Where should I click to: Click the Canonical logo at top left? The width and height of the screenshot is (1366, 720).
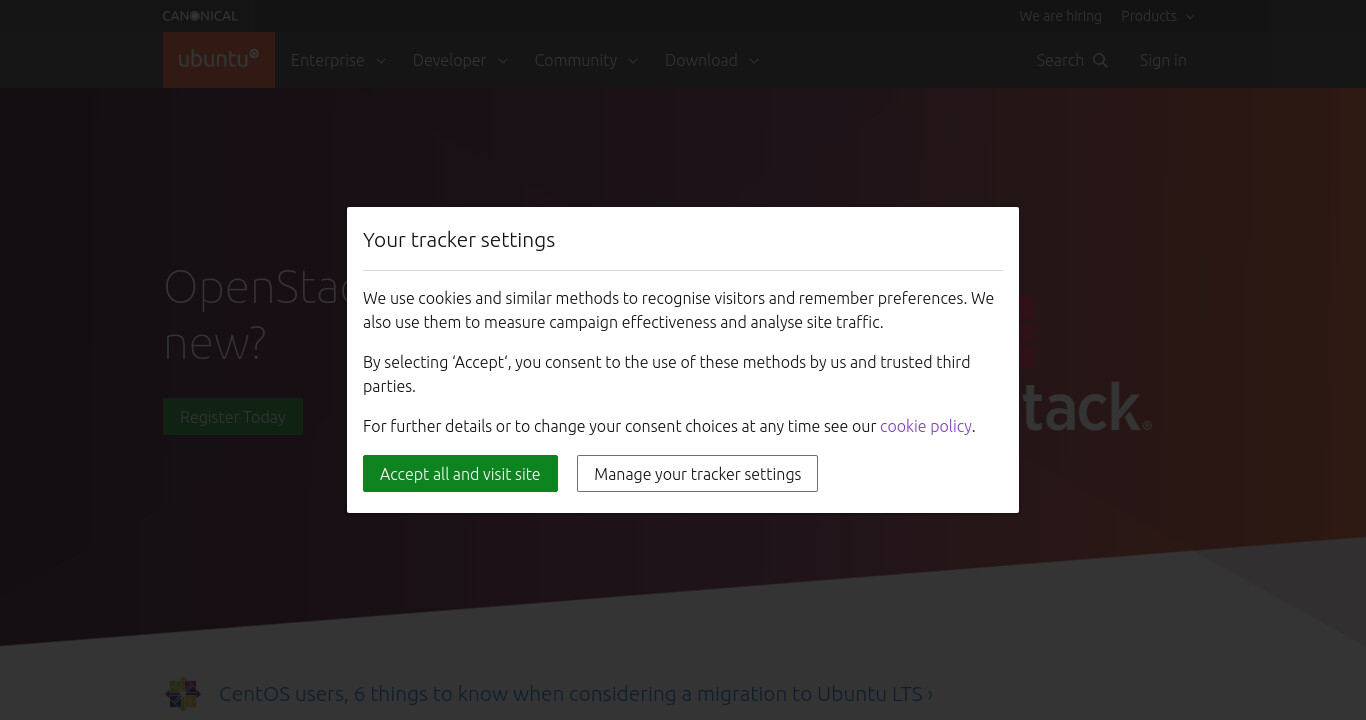200,16
